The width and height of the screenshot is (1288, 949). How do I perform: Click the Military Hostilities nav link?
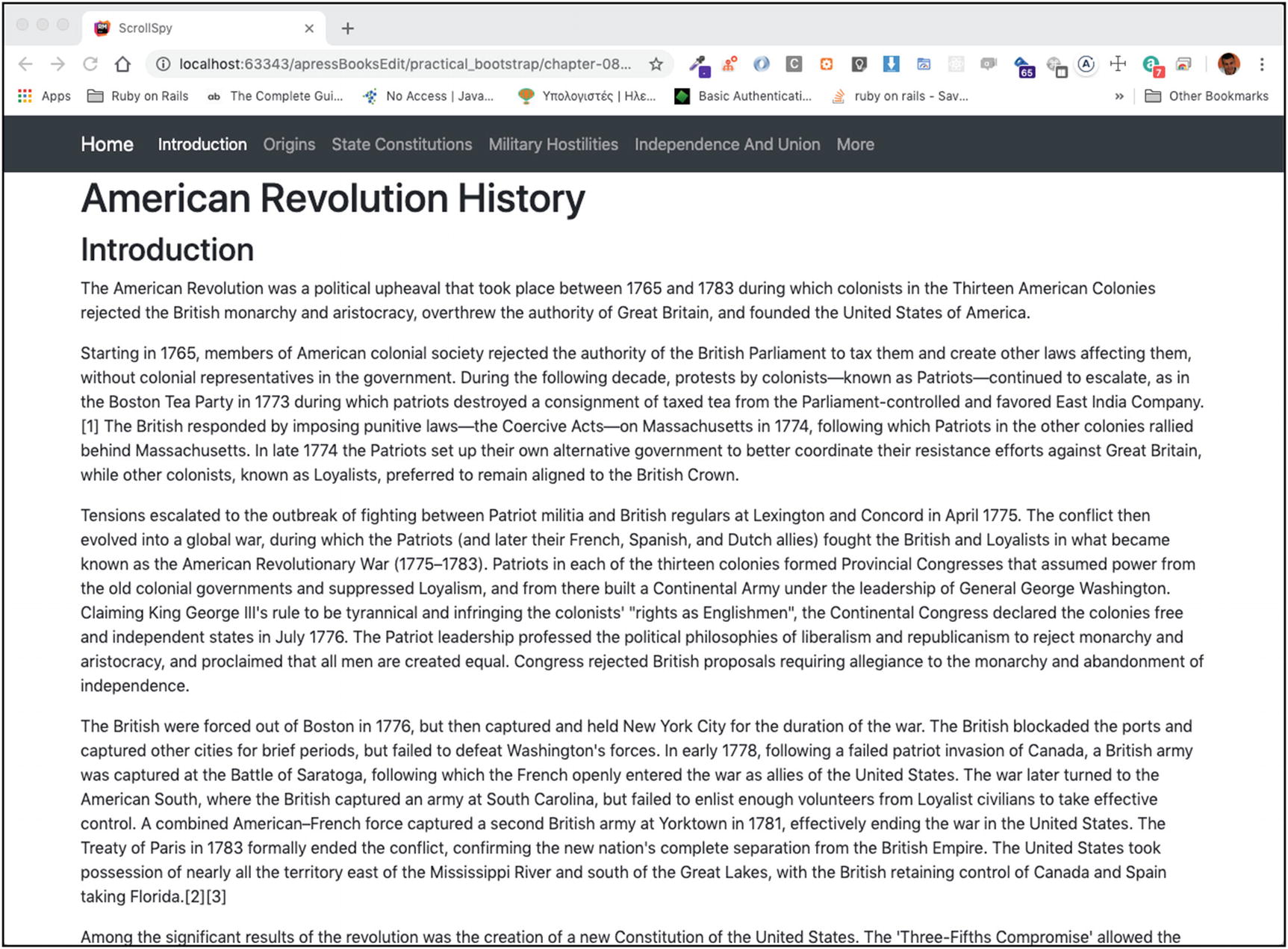[553, 145]
